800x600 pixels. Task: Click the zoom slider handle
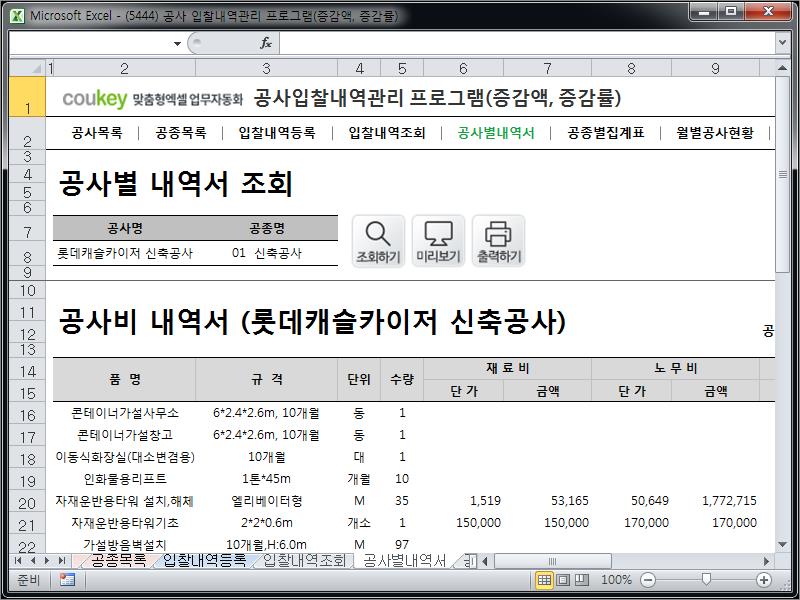[x=706, y=579]
